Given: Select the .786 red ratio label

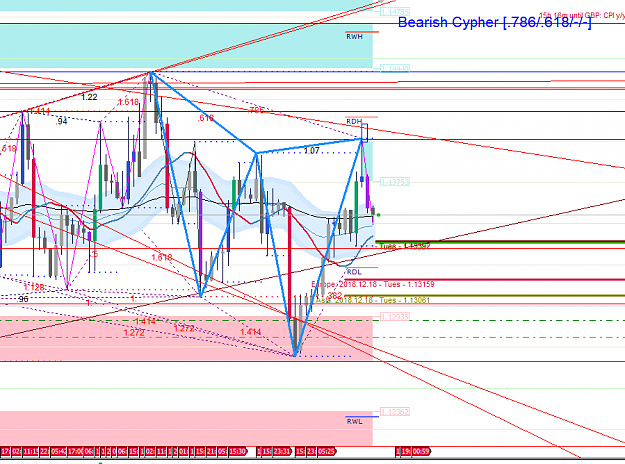Looking at the screenshot, I should pyautogui.click(x=256, y=110).
